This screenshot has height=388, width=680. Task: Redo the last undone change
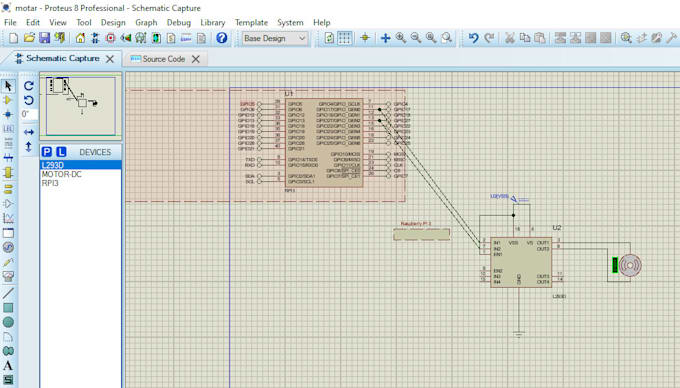[x=489, y=38]
